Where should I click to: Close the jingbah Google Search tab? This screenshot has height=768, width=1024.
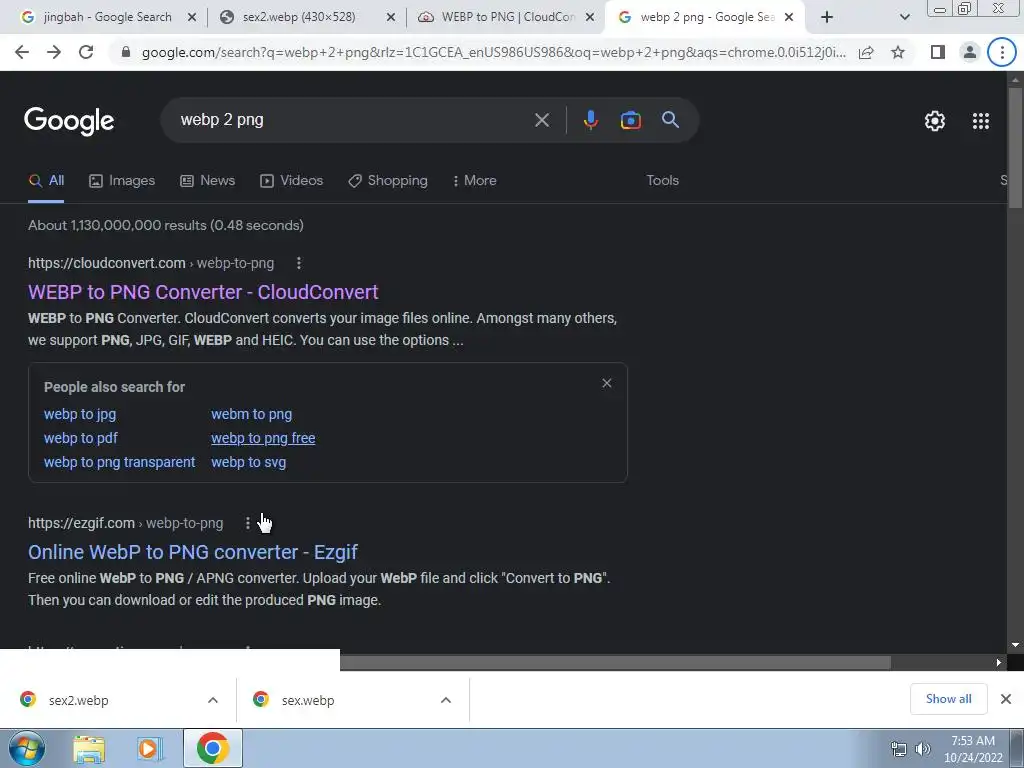pyautogui.click(x=192, y=18)
